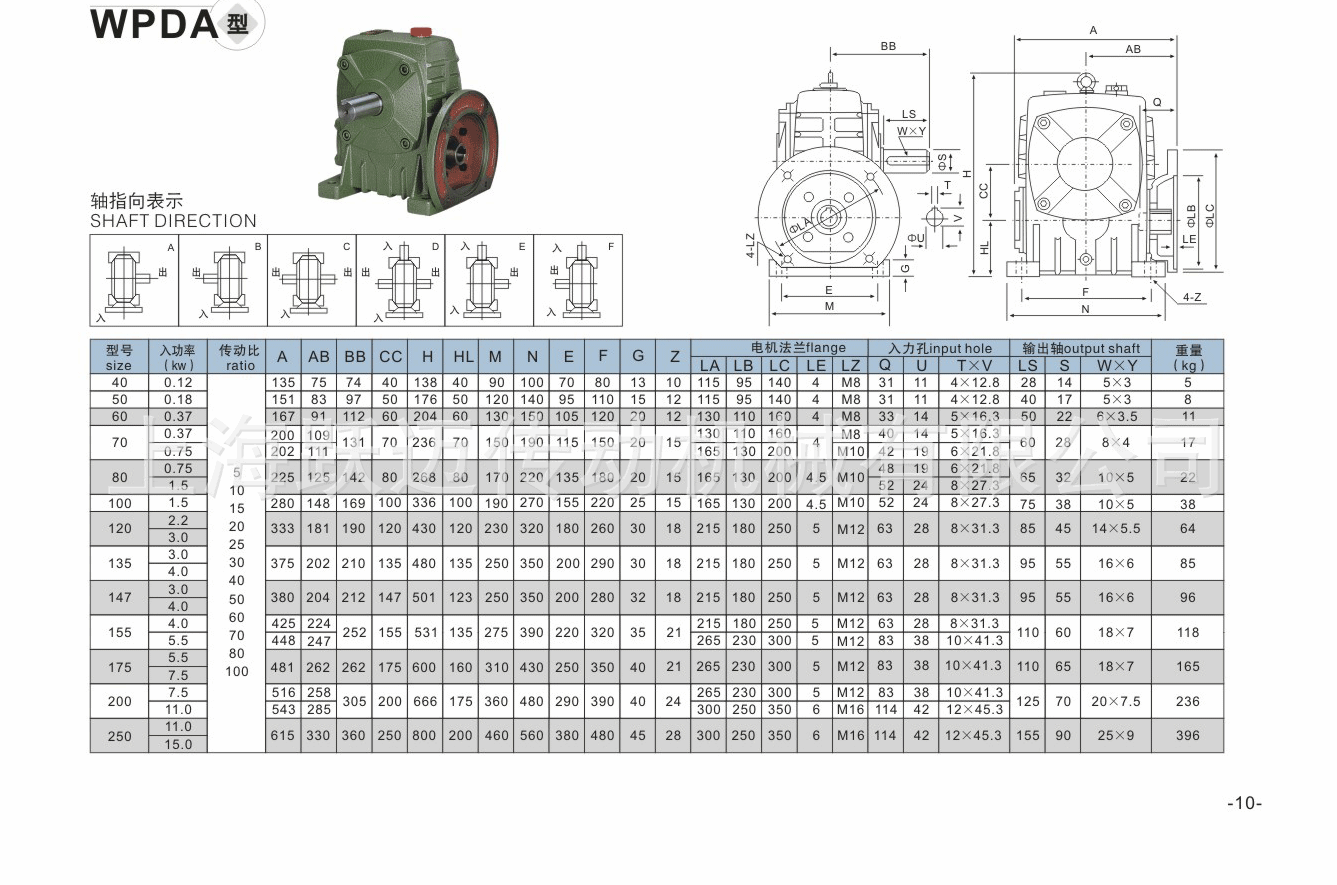Click the weight value 236
This screenshot has width=1337, height=885.
[1188, 701]
